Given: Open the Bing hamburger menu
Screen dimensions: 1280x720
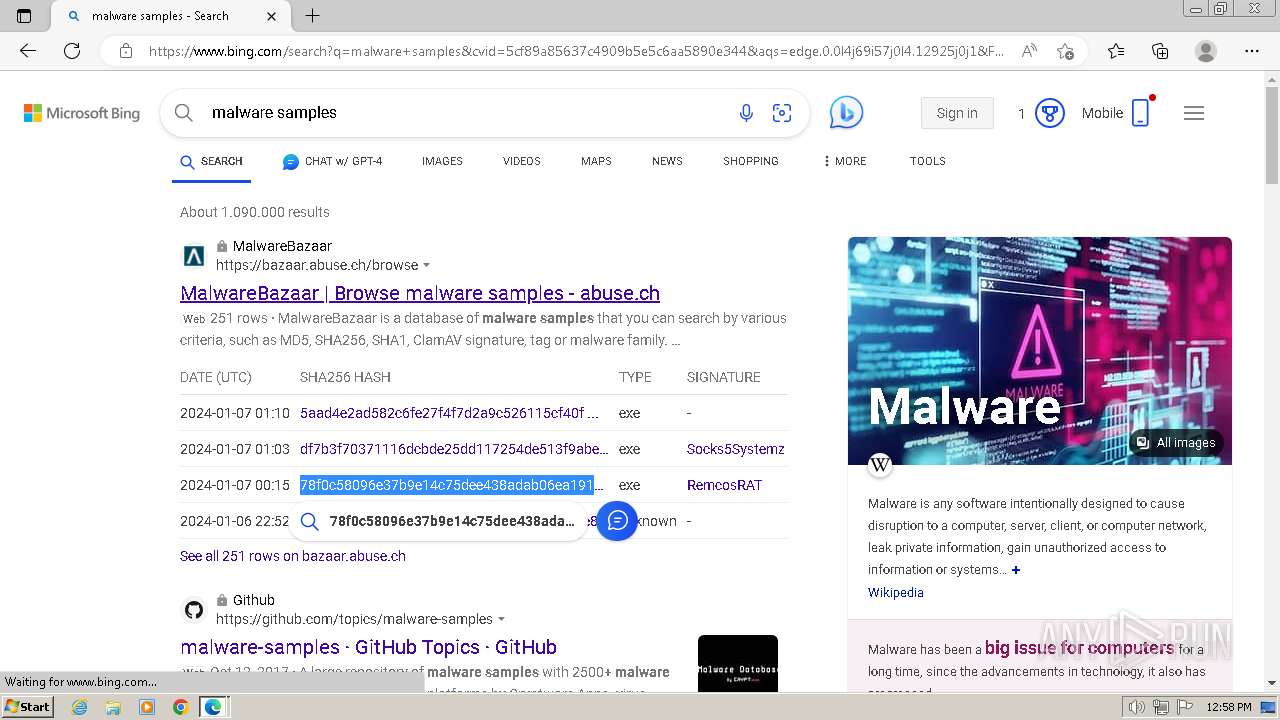Looking at the screenshot, I should (x=1194, y=113).
